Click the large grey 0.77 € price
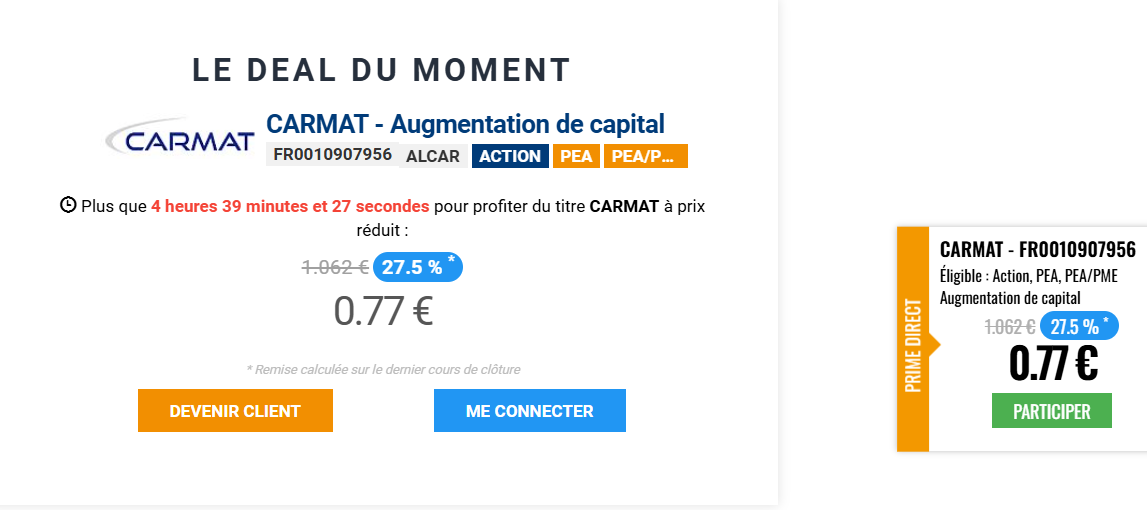The width and height of the screenshot is (1147, 510). pos(383,311)
